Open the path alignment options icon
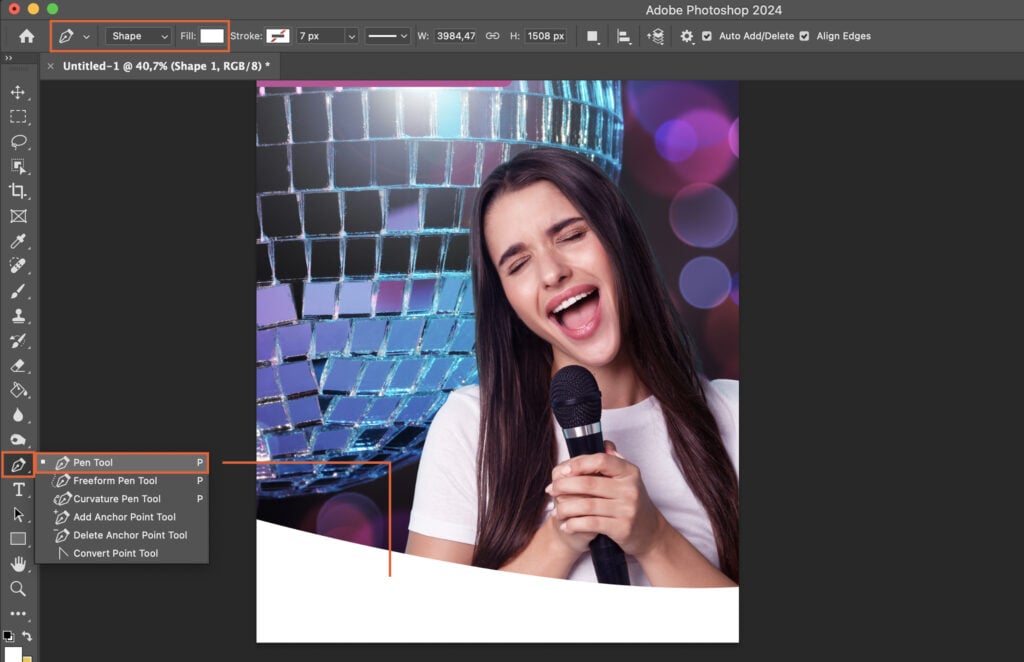 [622, 35]
